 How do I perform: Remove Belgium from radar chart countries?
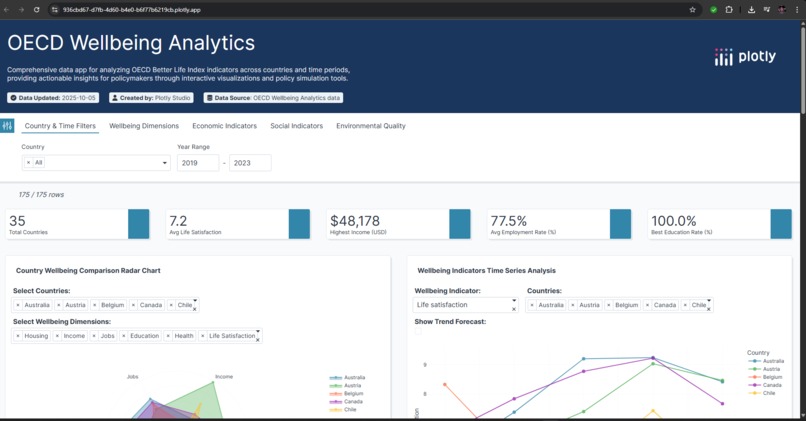[x=95, y=305]
